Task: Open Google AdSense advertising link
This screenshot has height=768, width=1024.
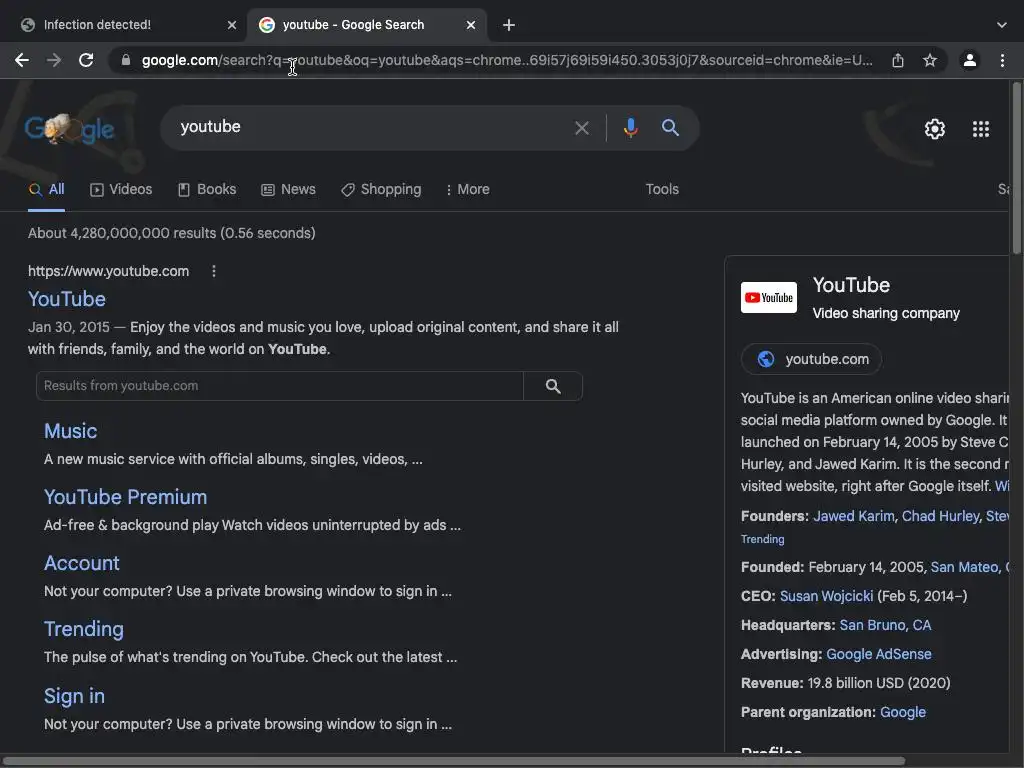Action: (x=878, y=654)
